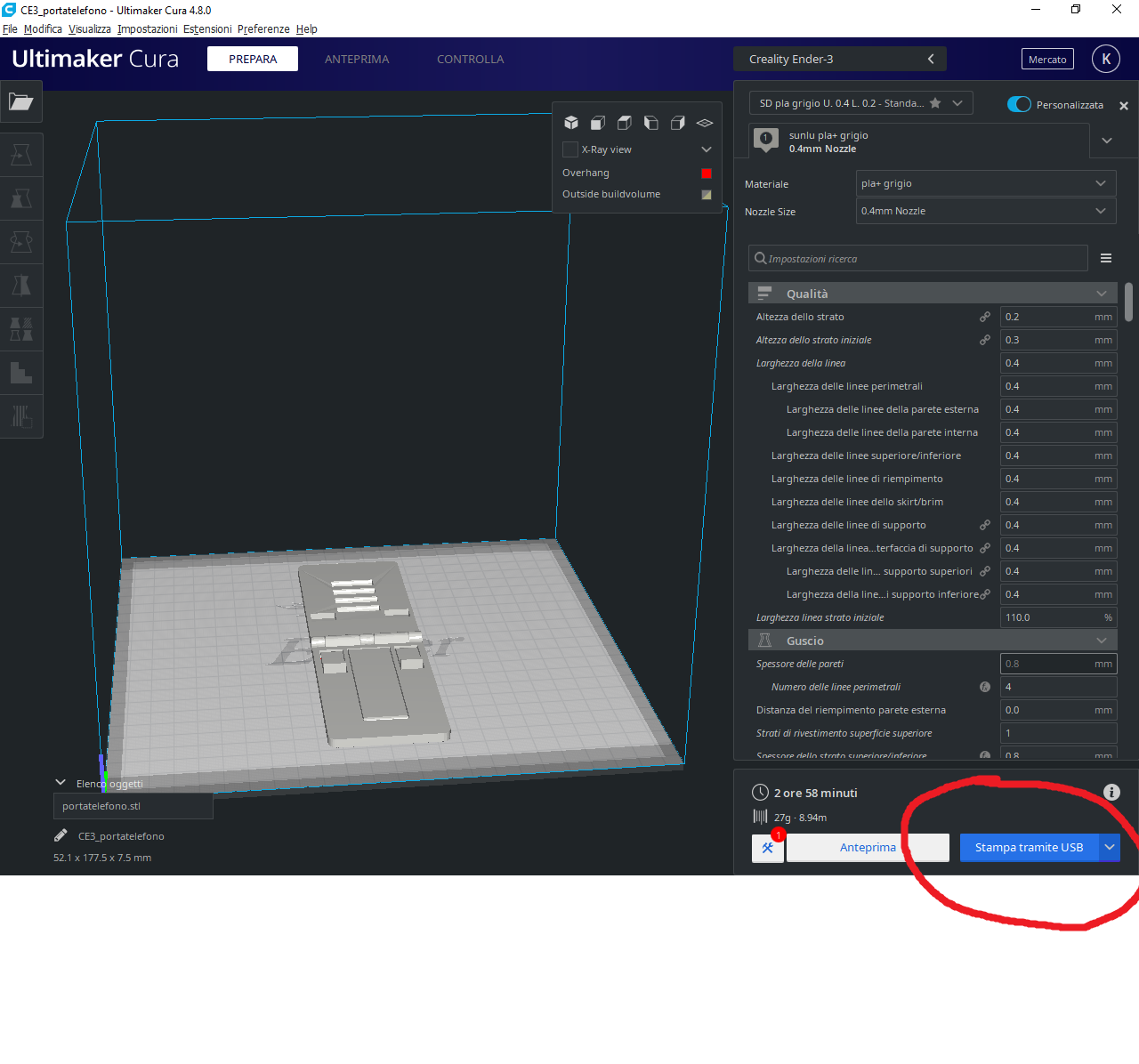
Task: Select portatelefono.stl in object list
Action: (x=133, y=806)
